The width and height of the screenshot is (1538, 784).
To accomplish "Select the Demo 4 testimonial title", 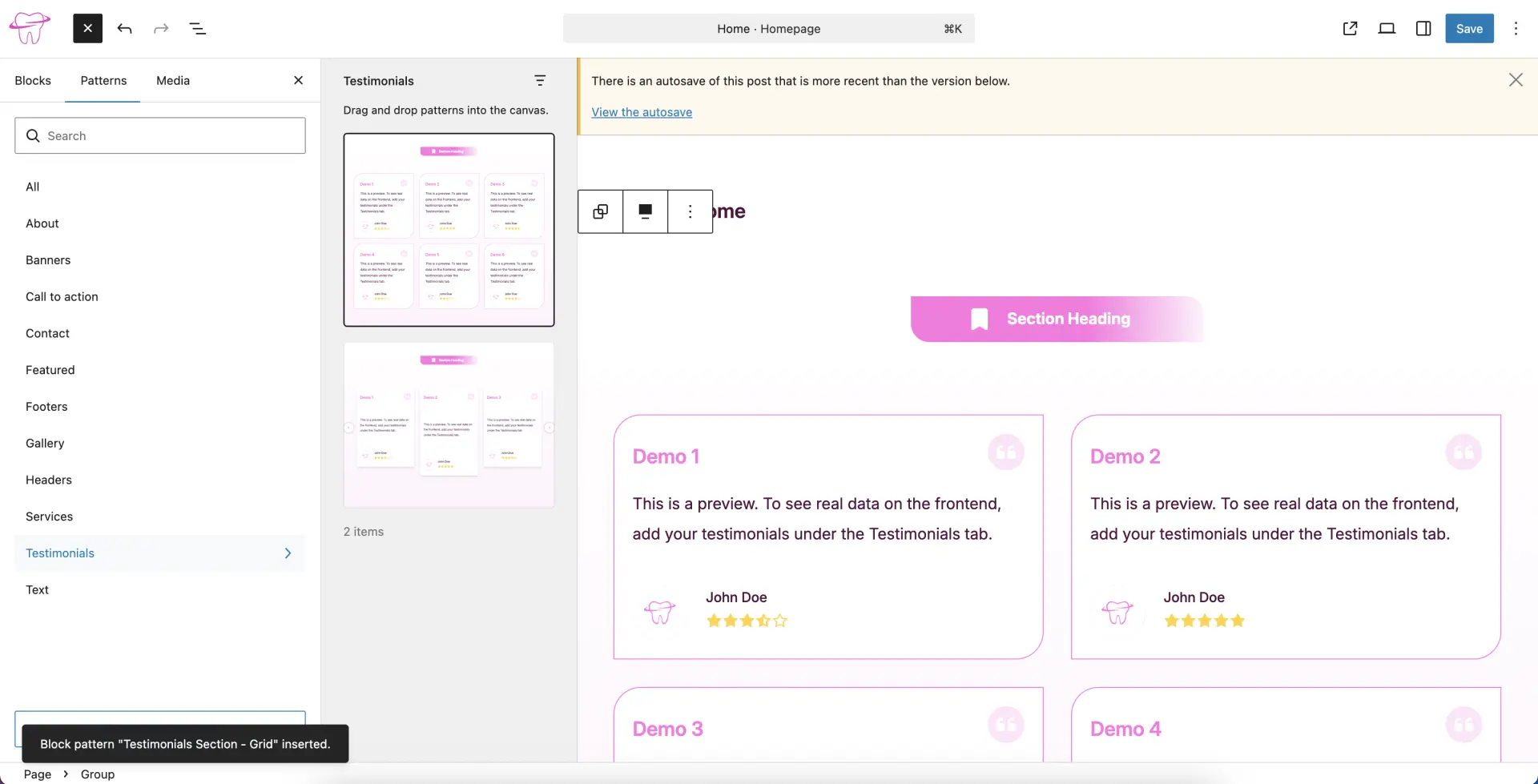I will pos(1125,729).
